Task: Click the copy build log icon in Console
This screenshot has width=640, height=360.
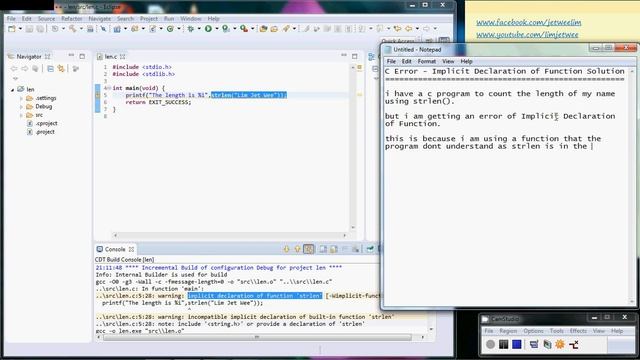Action: click(x=323, y=249)
